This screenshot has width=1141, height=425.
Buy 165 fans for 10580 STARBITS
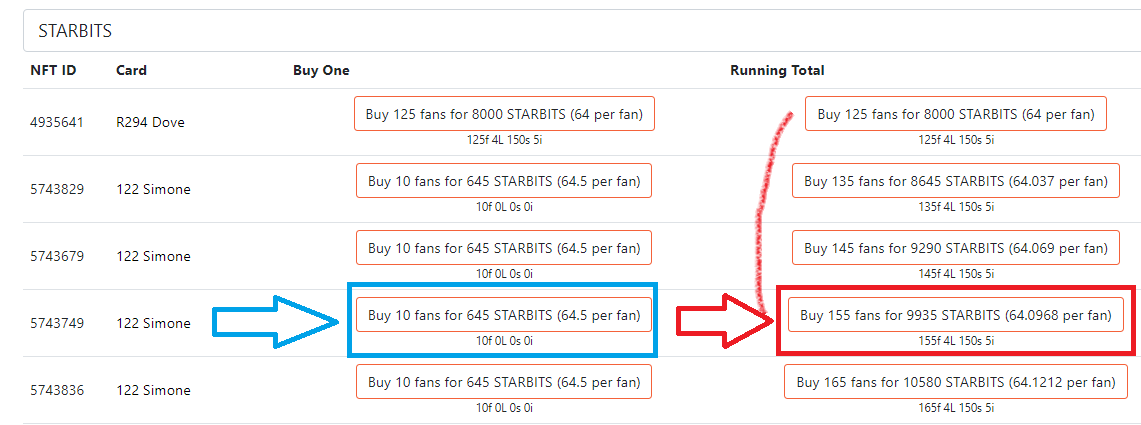[x=956, y=381]
